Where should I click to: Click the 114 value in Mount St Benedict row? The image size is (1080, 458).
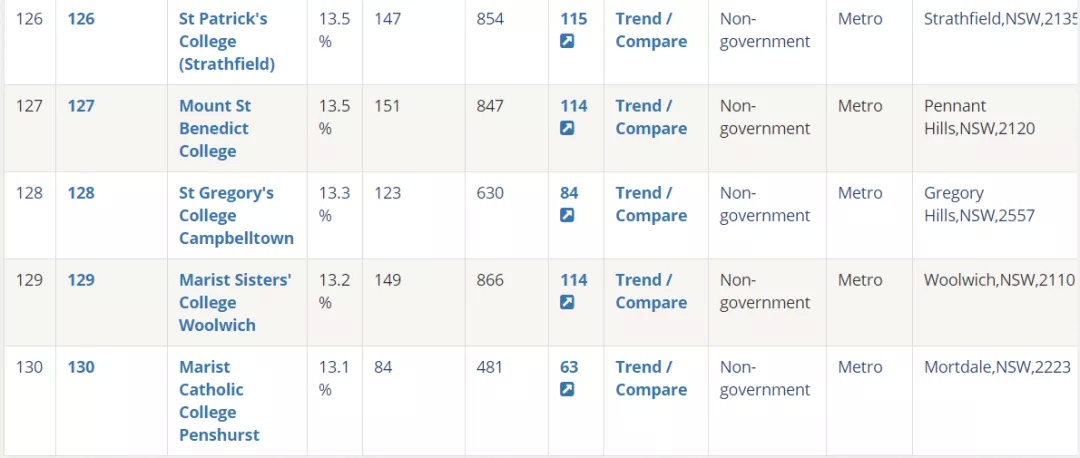coord(574,106)
